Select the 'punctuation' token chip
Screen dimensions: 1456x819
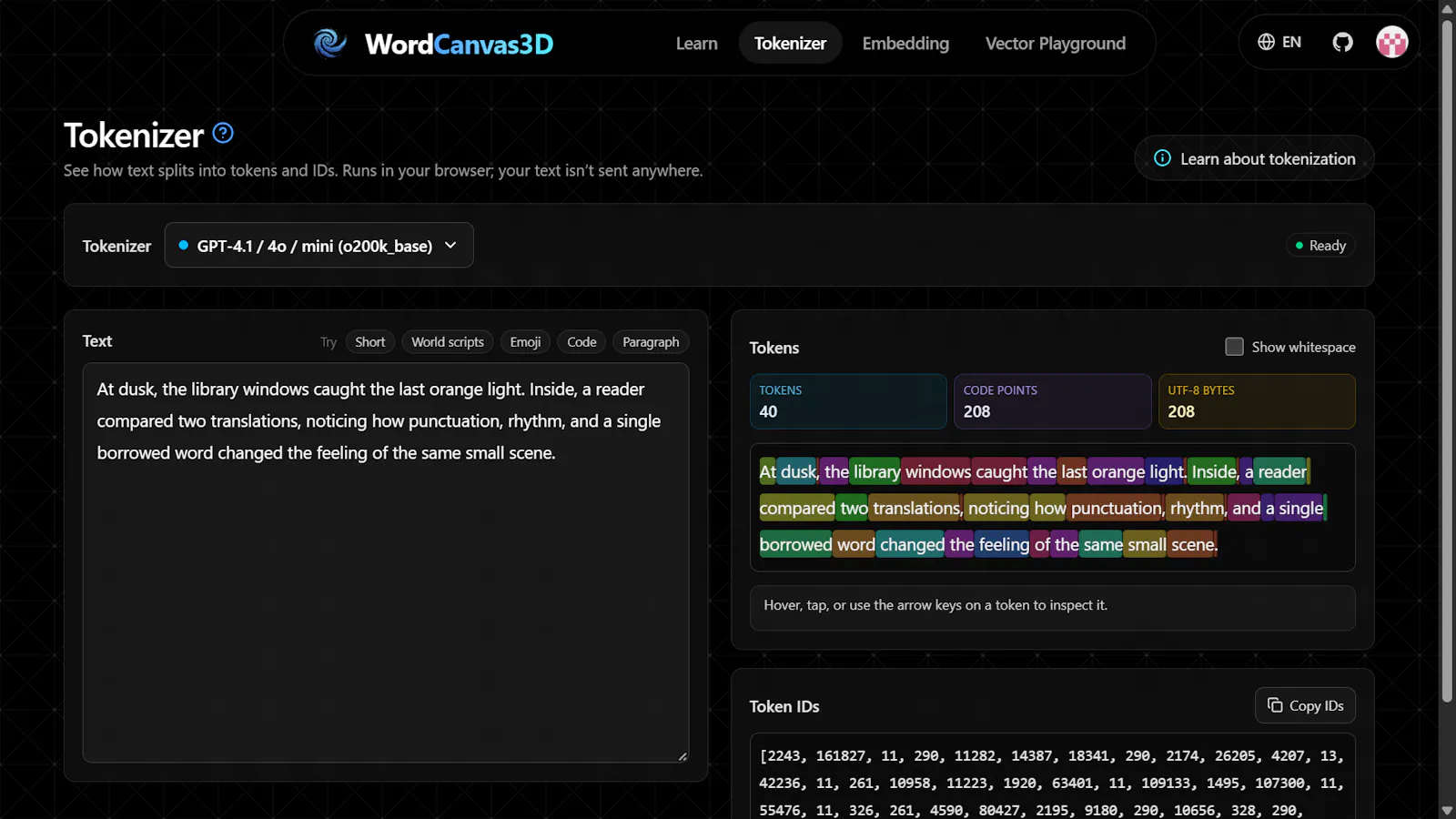(1115, 508)
